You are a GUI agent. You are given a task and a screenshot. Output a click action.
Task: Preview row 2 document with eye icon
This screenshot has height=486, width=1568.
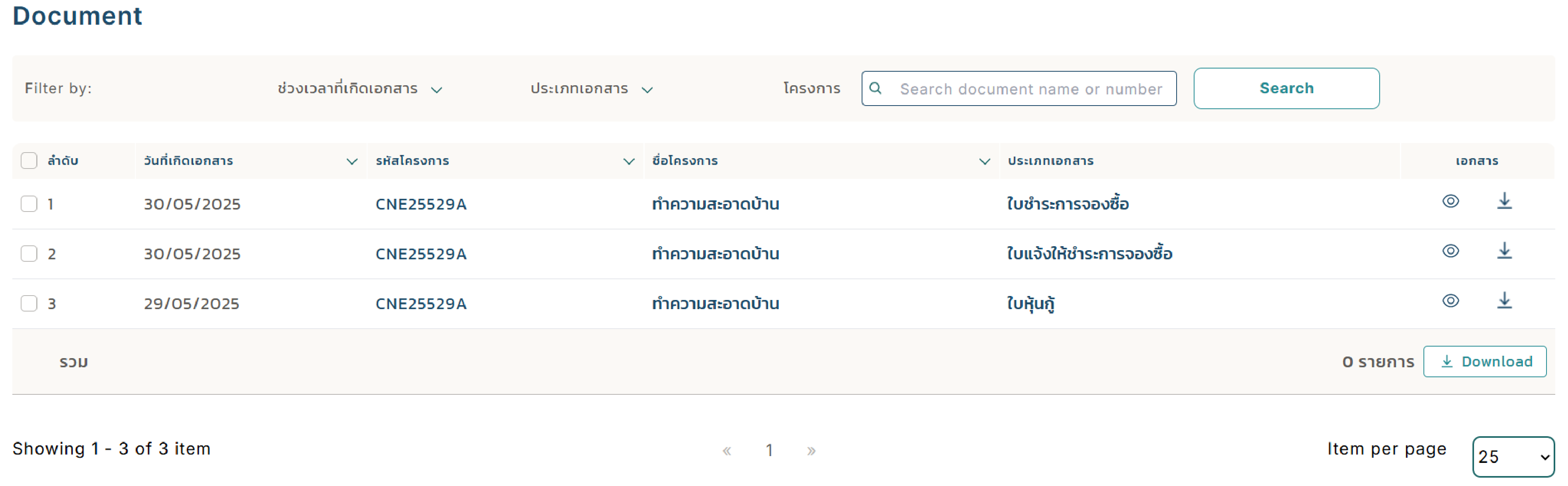tap(1451, 251)
